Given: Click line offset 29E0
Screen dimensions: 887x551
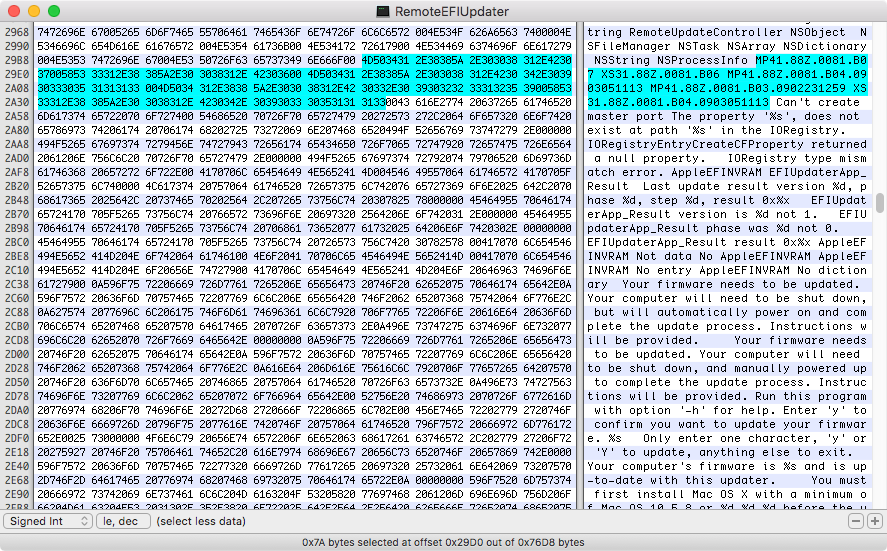Looking at the screenshot, I should tap(17, 74).
